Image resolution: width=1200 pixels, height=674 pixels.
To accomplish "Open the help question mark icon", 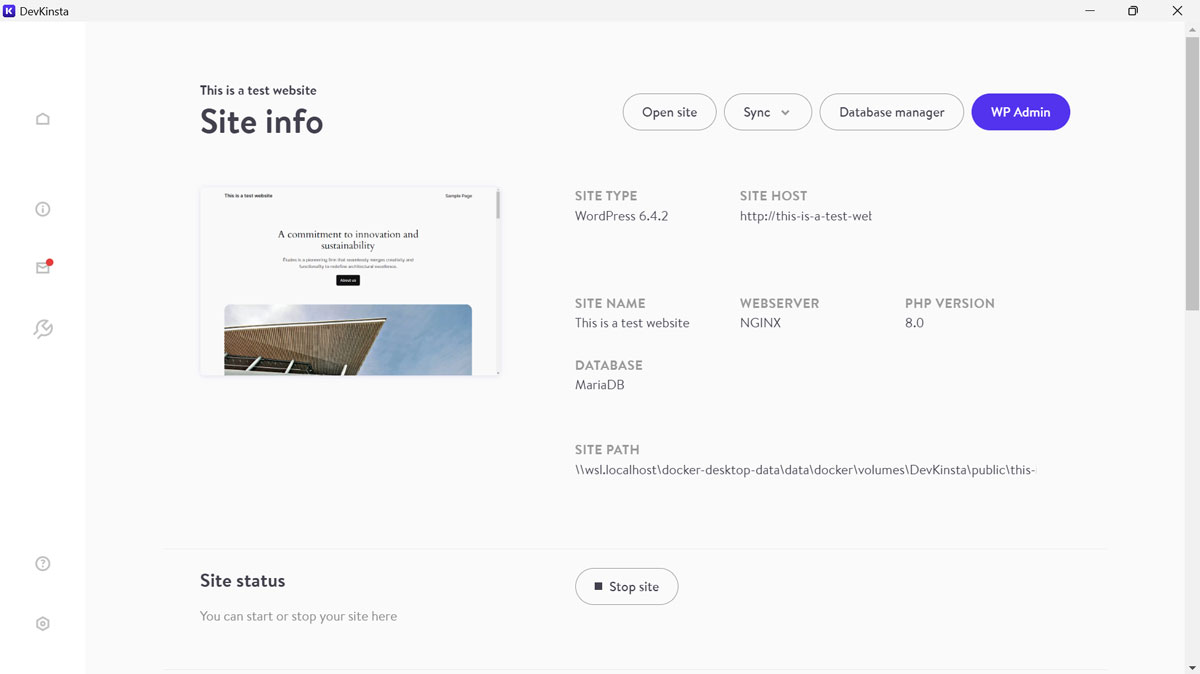I will (x=42, y=563).
